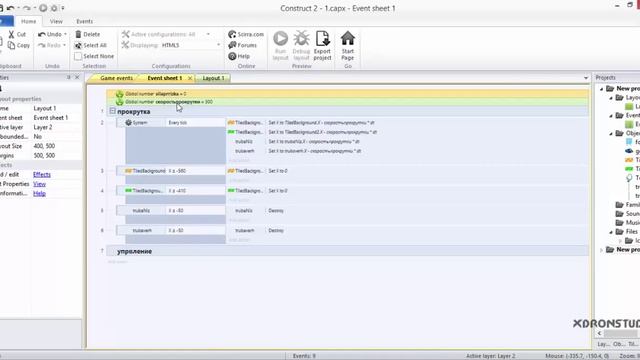Click the Margins value 500, 500
Screen dimensions: 640x360
coord(44,156)
